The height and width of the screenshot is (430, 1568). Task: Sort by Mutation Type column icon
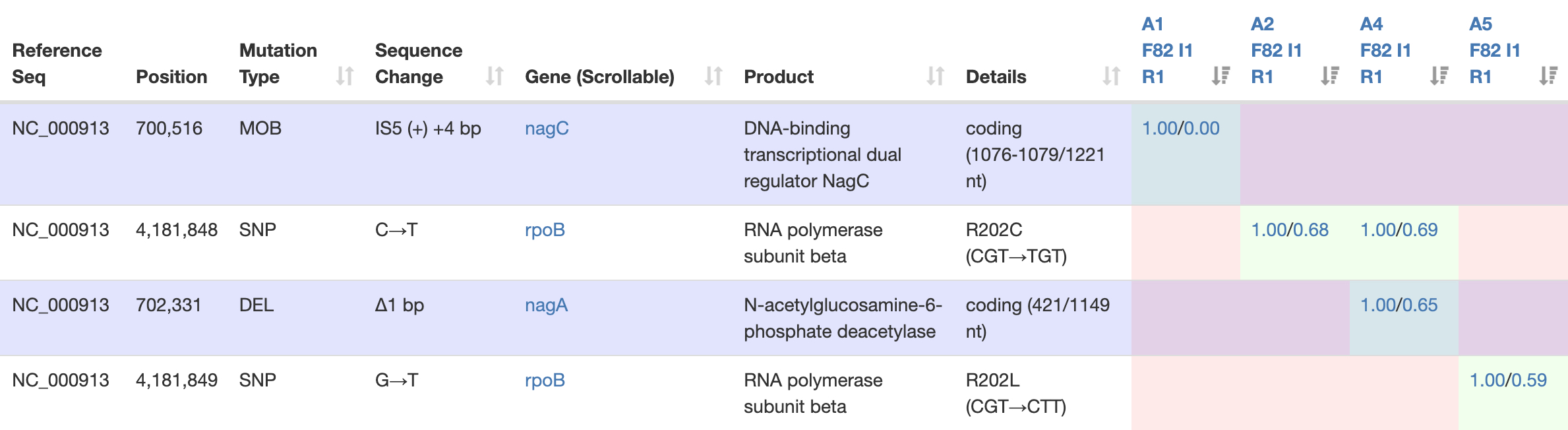tap(345, 77)
